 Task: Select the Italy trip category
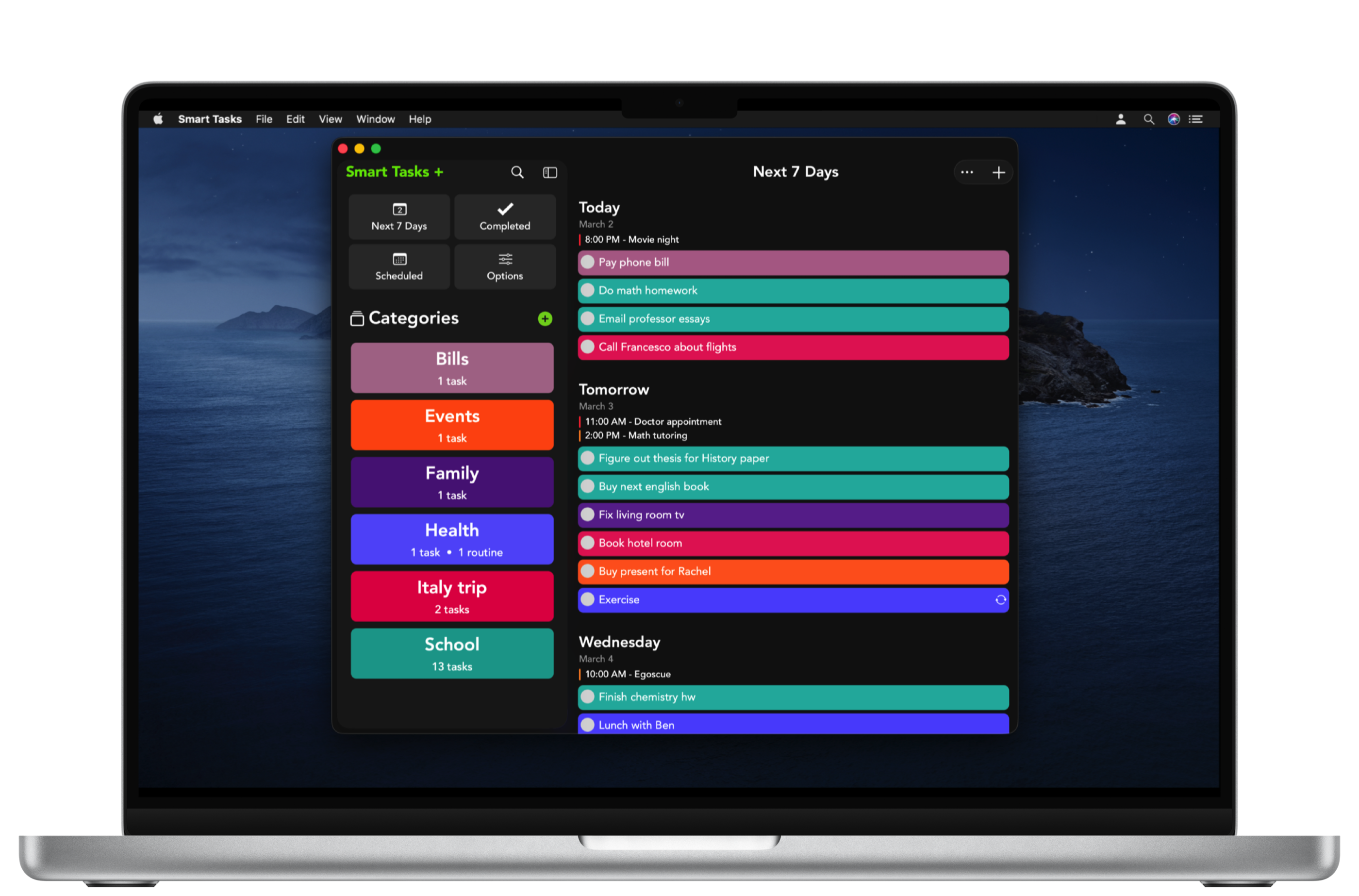451,596
